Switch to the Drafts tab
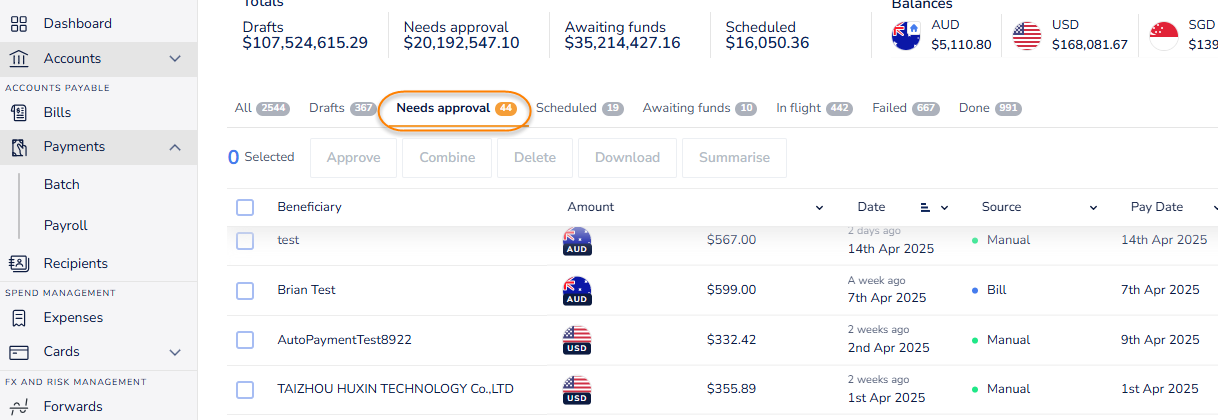The height and width of the screenshot is (420, 1218). click(x=327, y=108)
